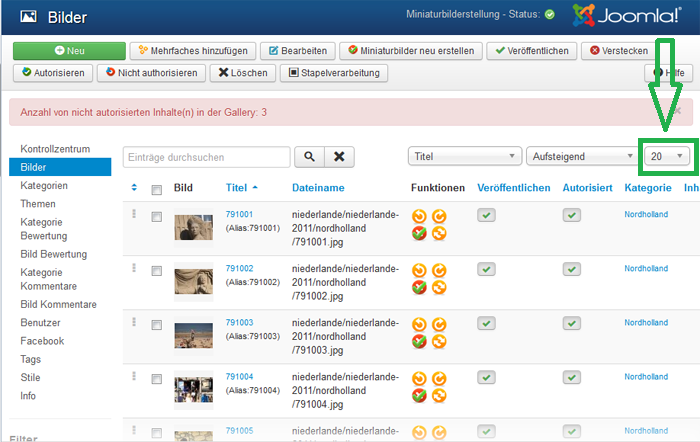Click the Bilder image icon in header
The image size is (700, 442).
(x=29, y=17)
